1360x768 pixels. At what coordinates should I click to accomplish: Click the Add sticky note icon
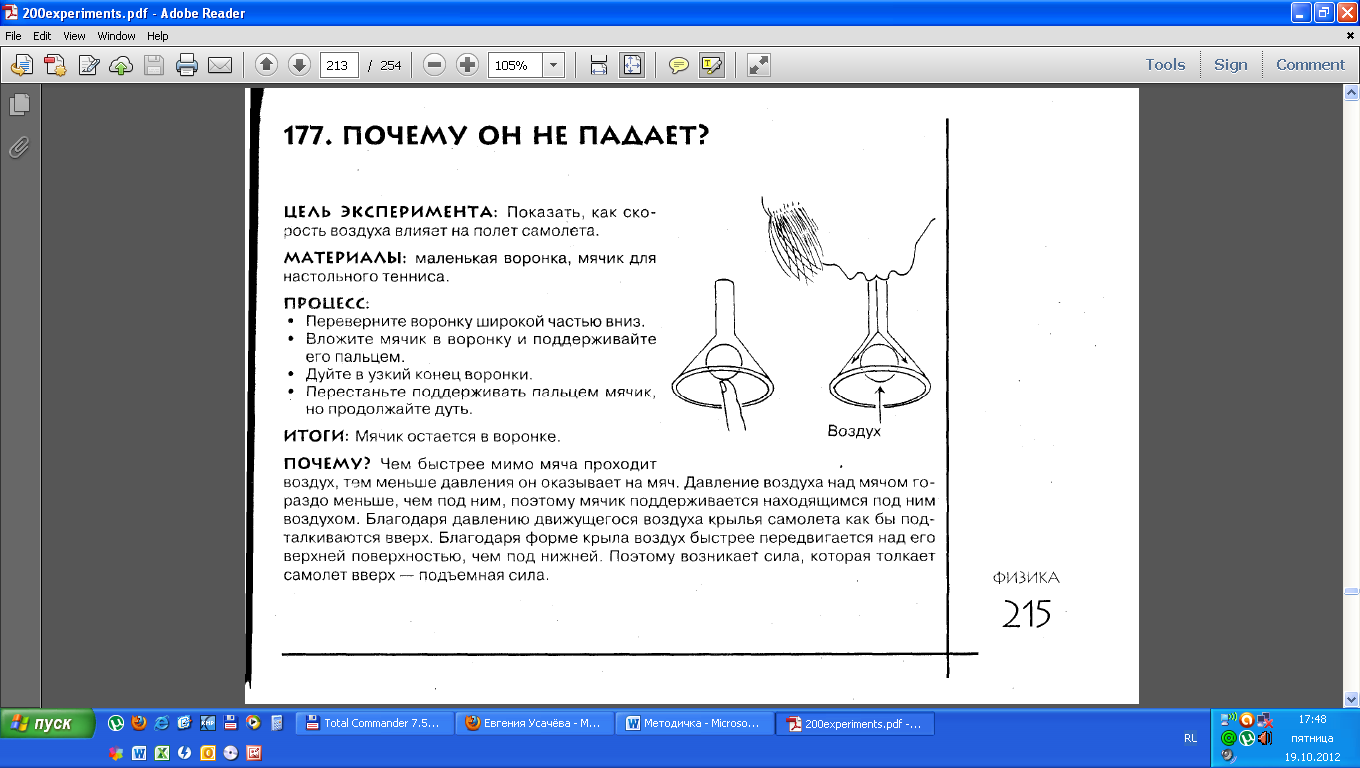coord(679,65)
